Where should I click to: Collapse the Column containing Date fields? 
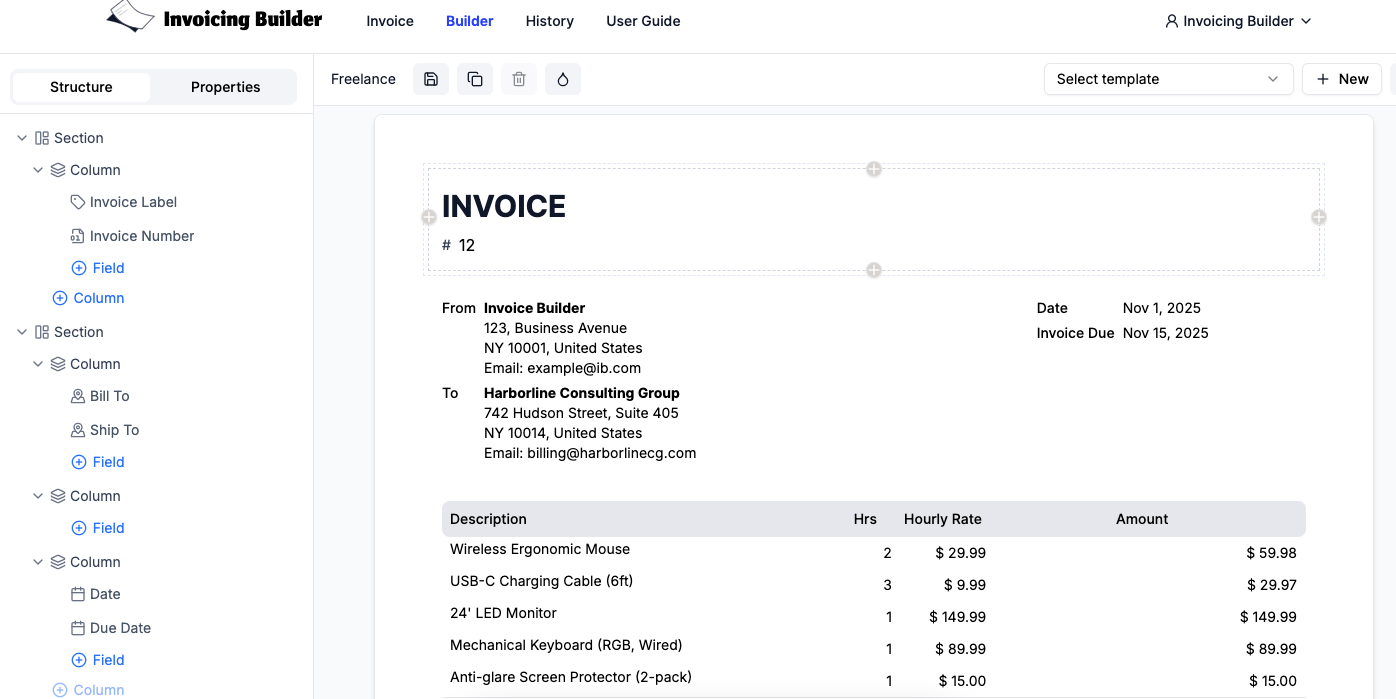tap(38, 562)
